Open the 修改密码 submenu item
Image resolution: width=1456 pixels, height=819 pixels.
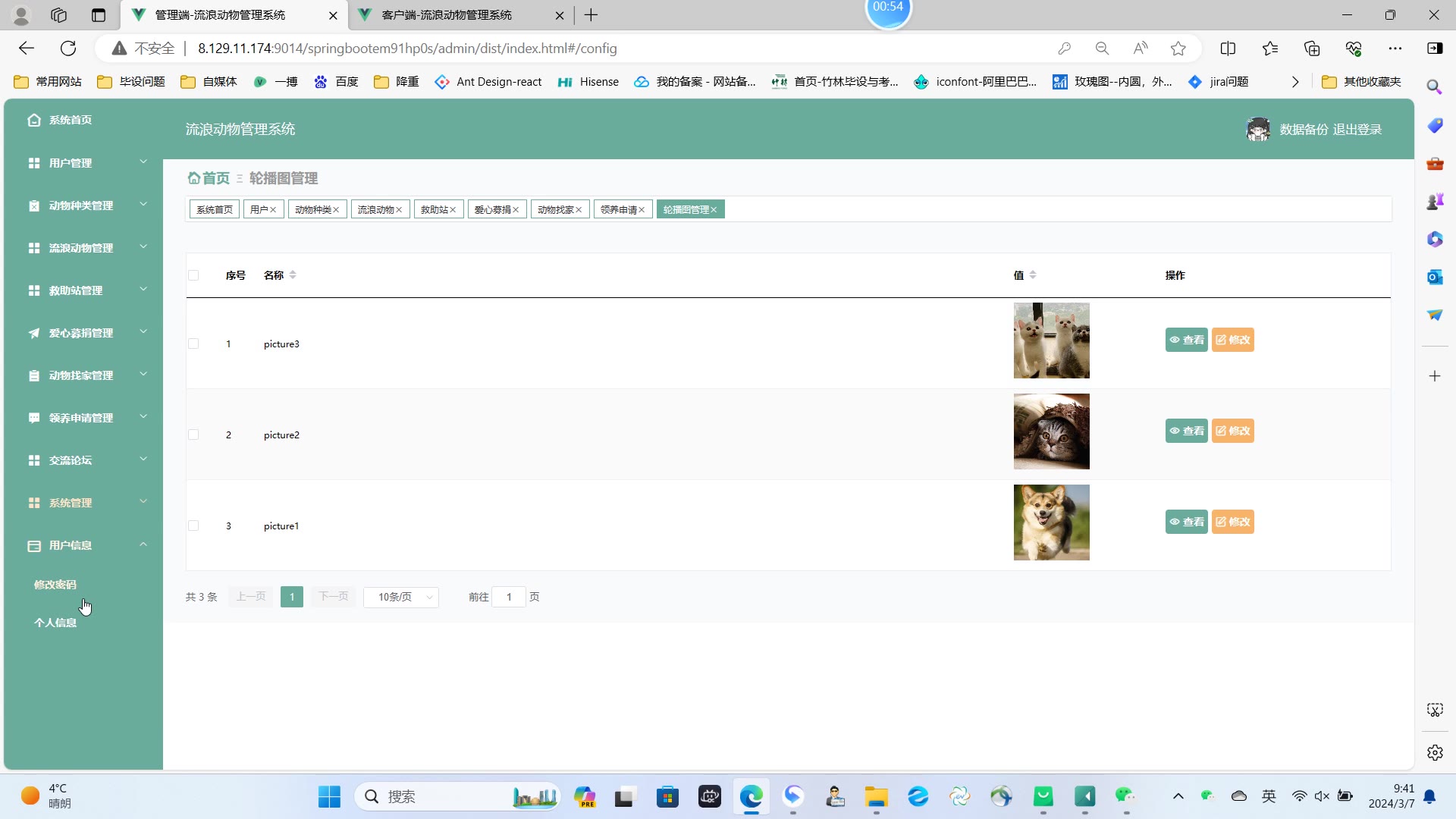click(55, 585)
